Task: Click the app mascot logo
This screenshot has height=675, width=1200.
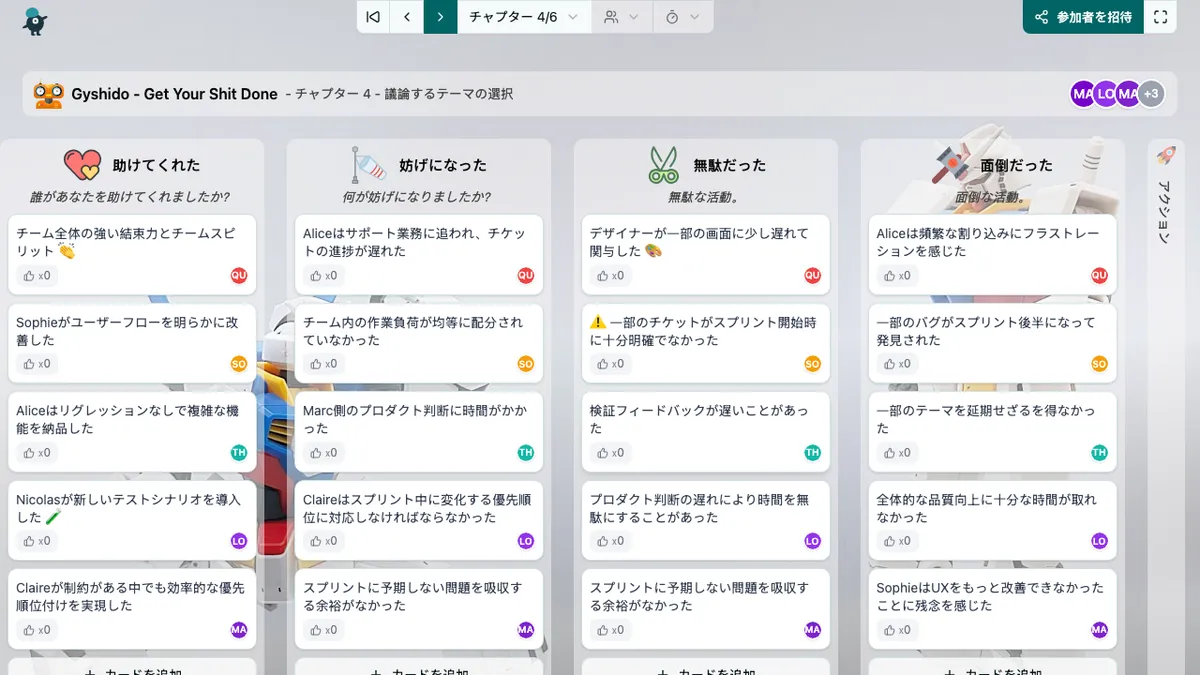Action: tap(35, 21)
